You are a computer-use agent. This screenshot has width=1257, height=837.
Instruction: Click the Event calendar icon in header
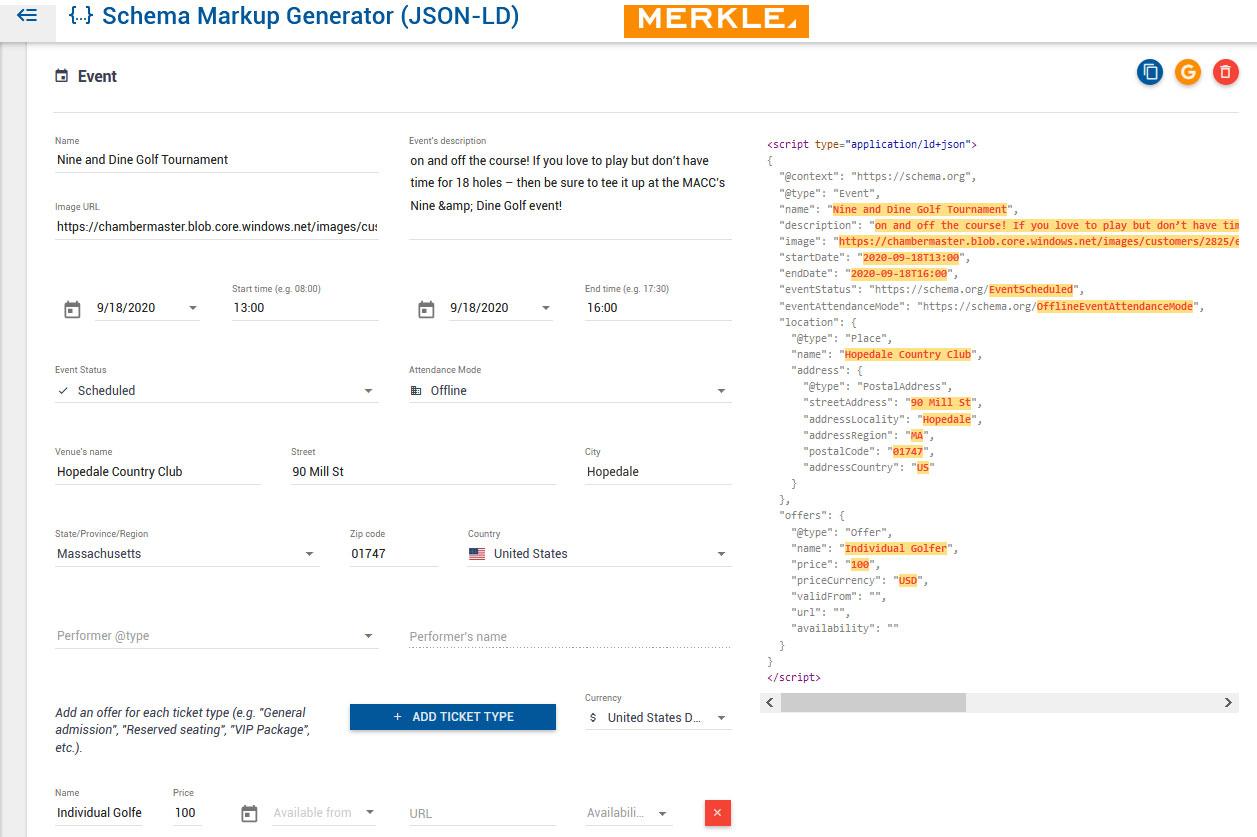click(x=62, y=76)
